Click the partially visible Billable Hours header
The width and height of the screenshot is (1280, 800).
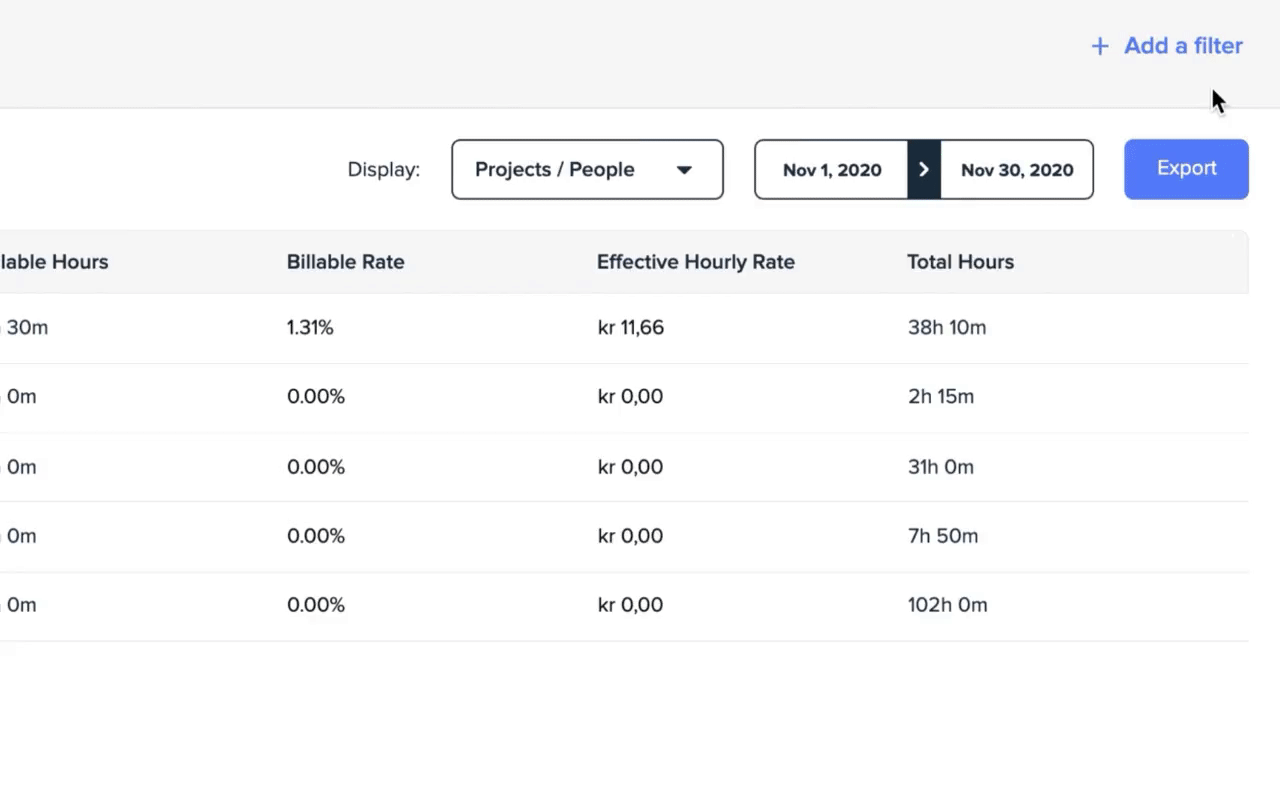[54, 262]
